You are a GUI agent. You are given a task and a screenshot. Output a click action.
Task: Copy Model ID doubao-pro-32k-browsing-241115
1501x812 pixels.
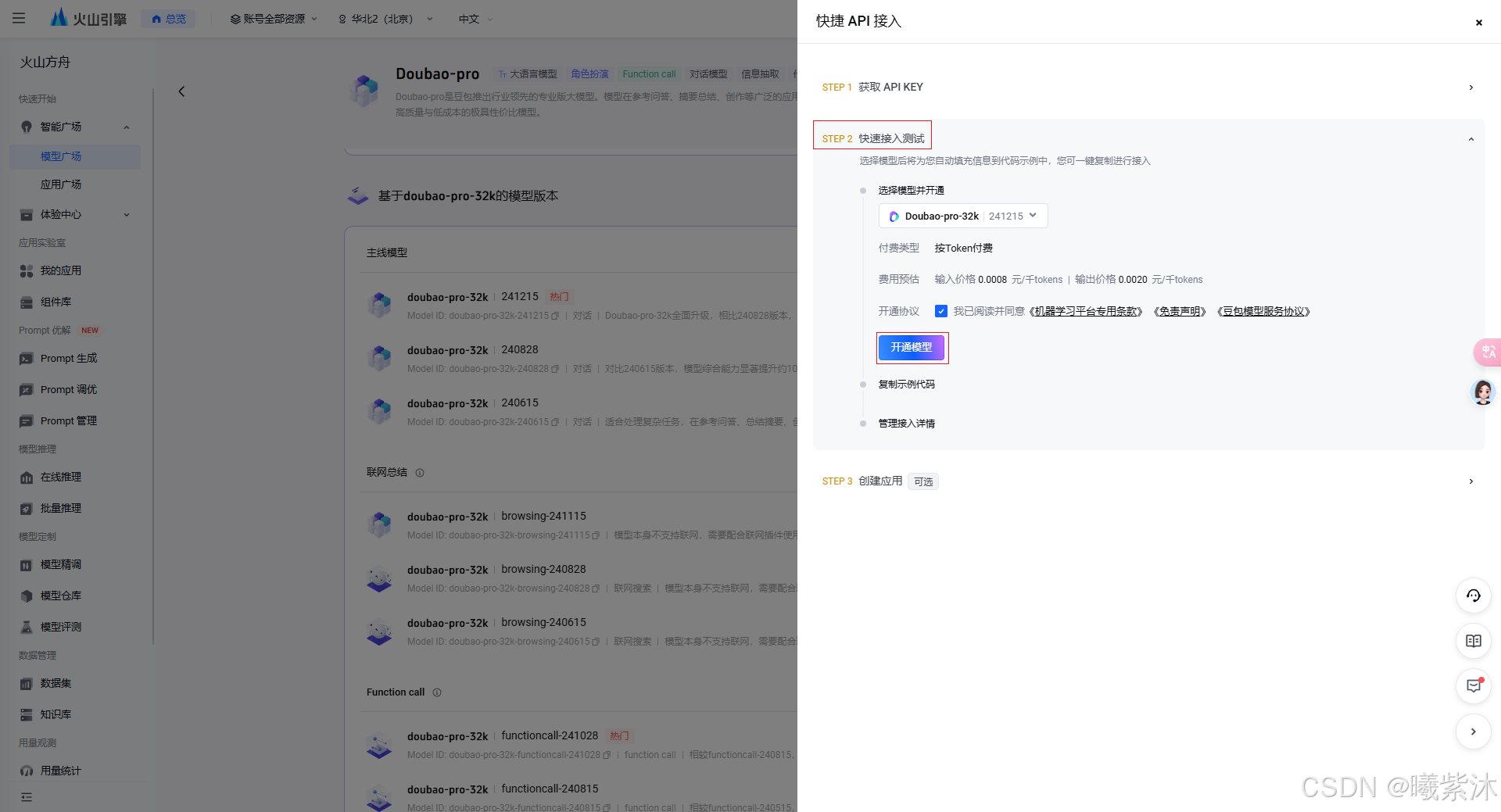click(596, 535)
